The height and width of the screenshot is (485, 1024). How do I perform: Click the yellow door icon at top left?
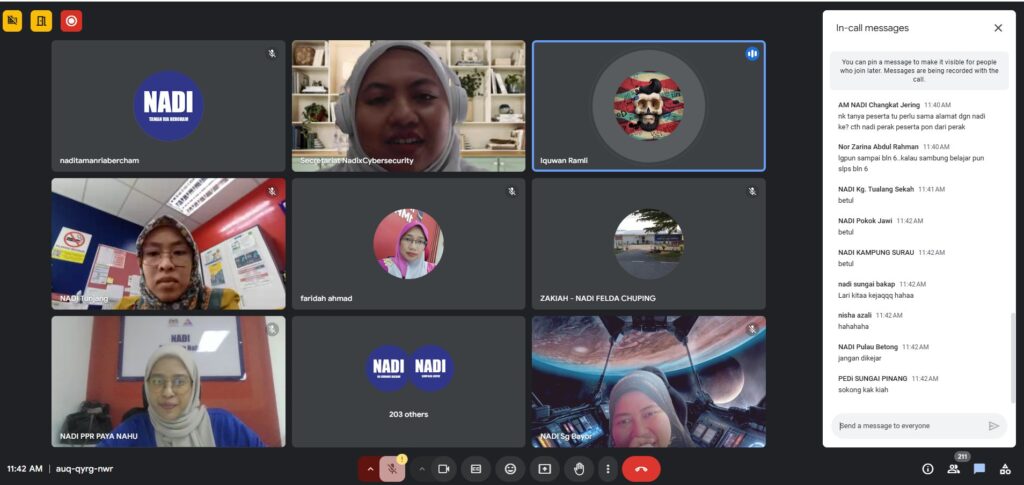[x=41, y=20]
